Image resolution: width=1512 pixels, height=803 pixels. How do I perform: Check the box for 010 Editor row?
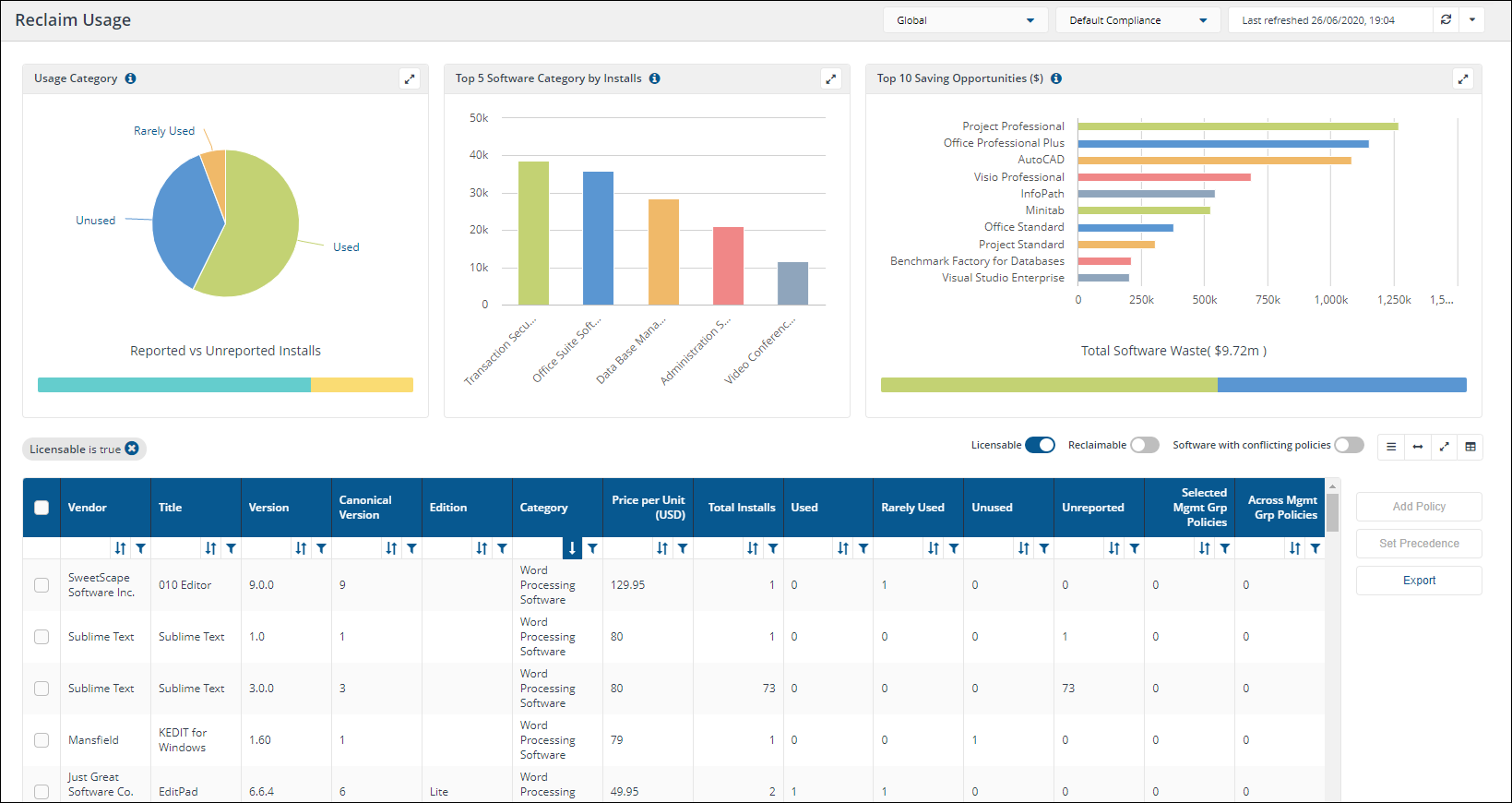42,585
